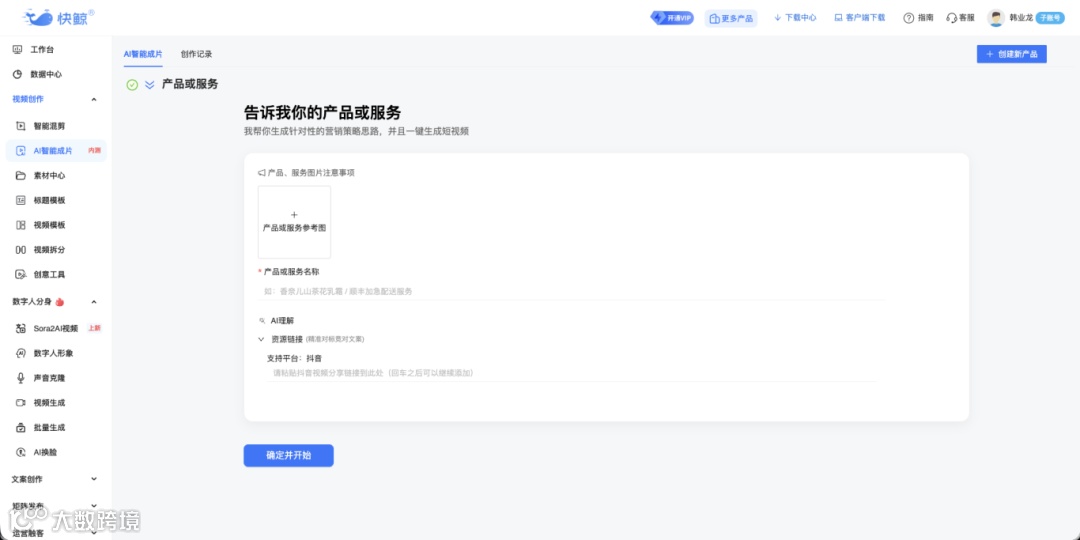Click the 内测 tag beside AI智能成片
Viewport: 1080px width, 540px height.
94,151
